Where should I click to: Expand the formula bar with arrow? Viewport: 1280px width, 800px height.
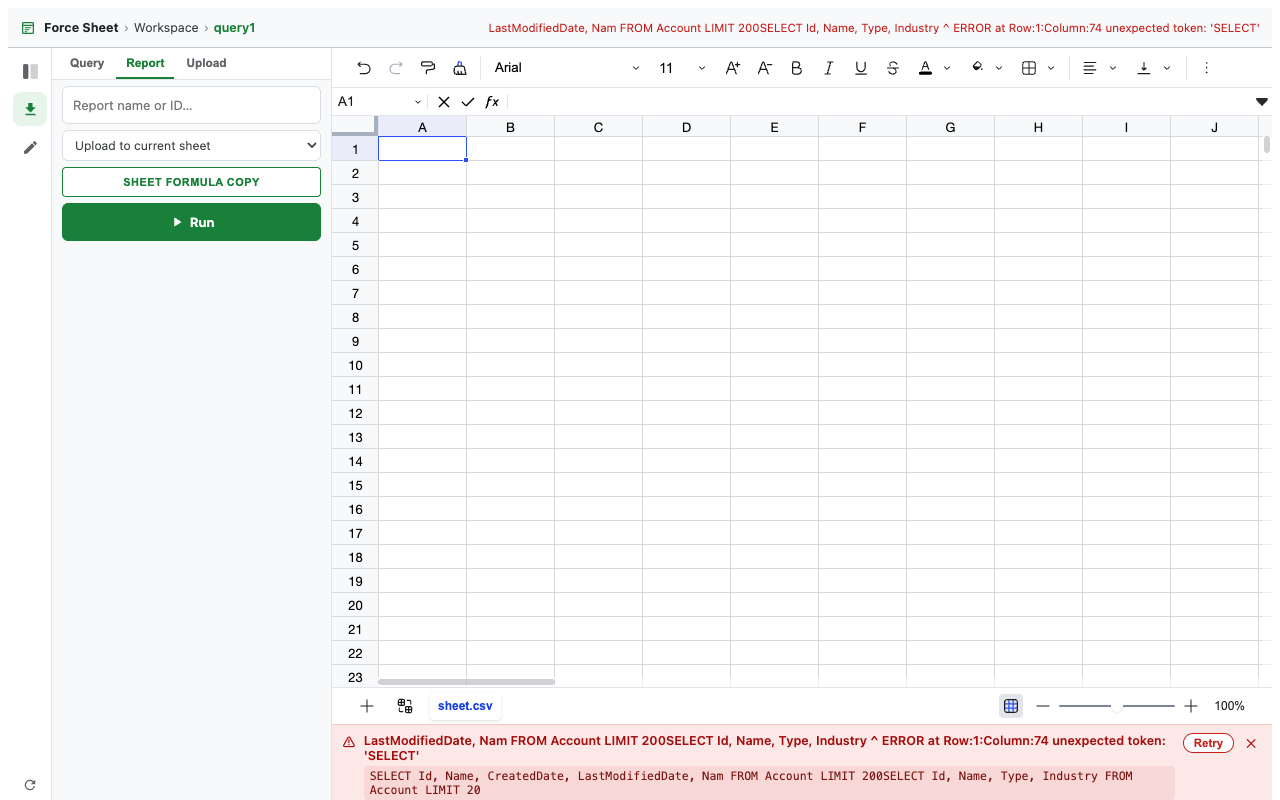tap(1262, 102)
